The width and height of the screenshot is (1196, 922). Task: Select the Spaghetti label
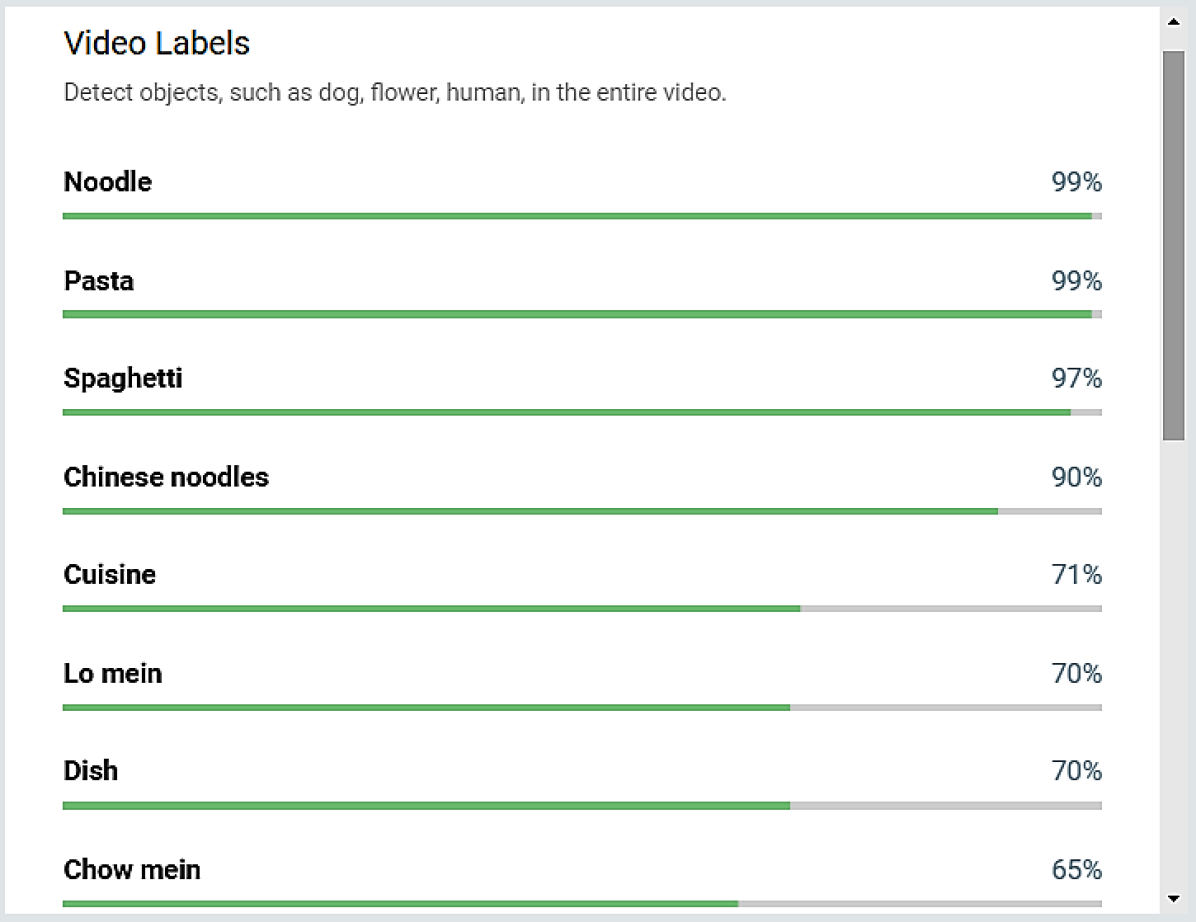pos(123,379)
